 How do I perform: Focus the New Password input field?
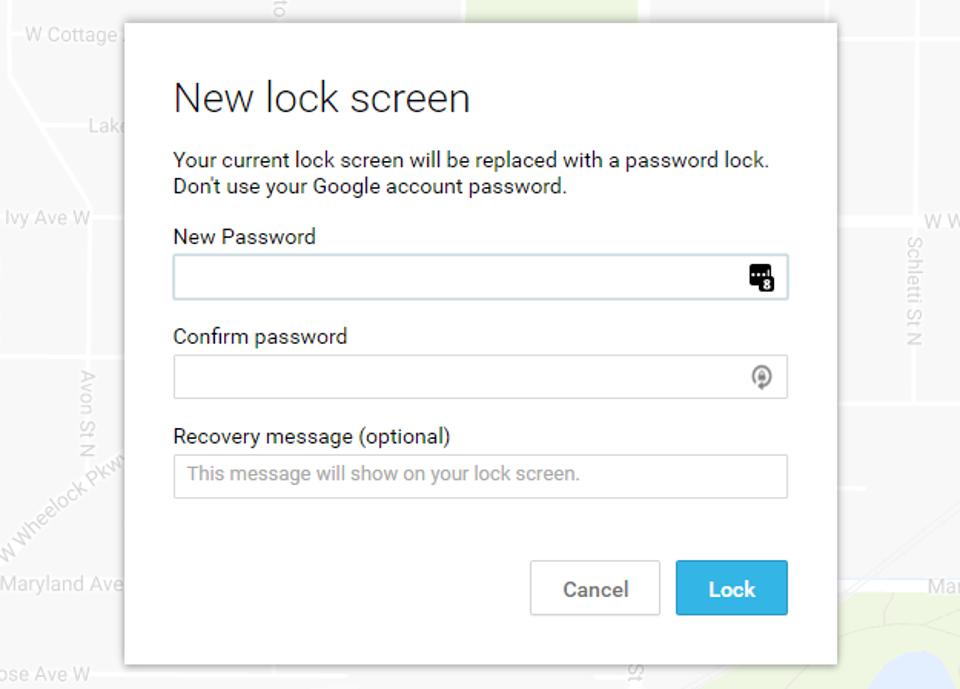pyautogui.click(x=480, y=277)
